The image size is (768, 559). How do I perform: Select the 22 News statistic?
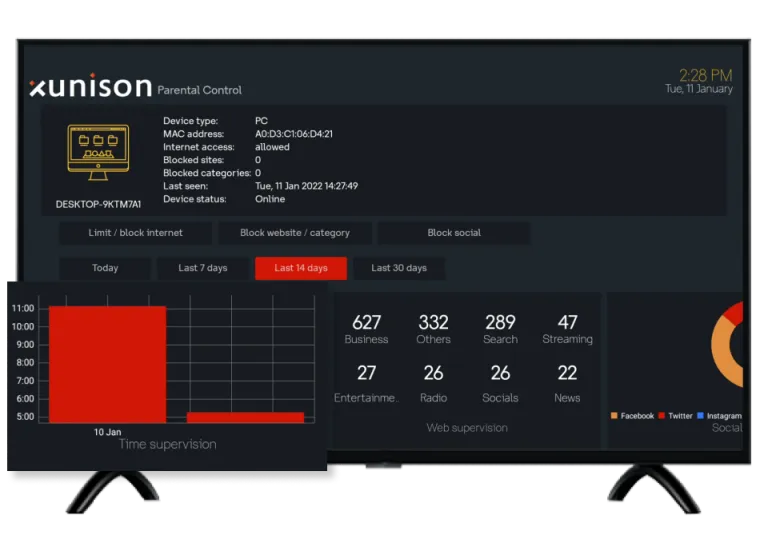(567, 384)
